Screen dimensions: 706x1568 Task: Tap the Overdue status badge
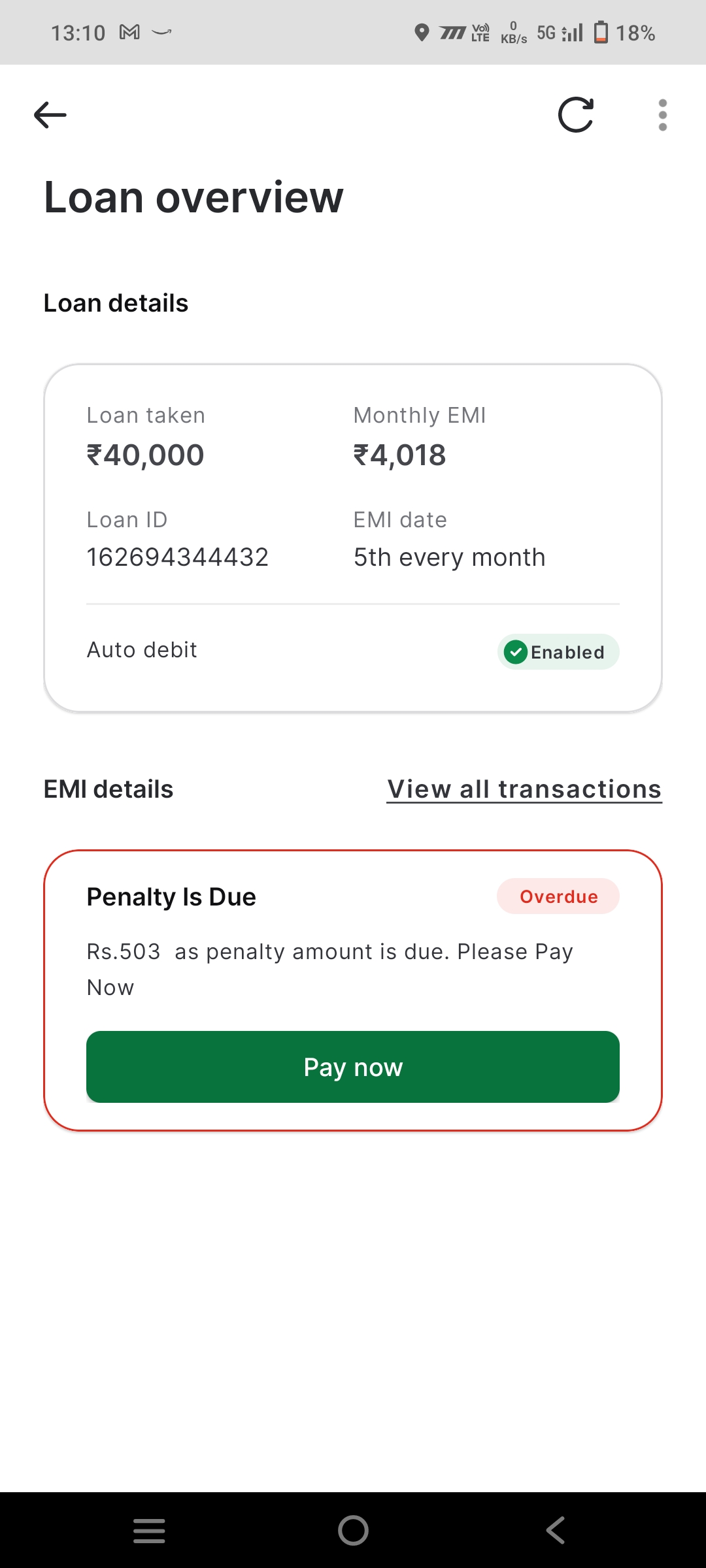pyautogui.click(x=558, y=896)
